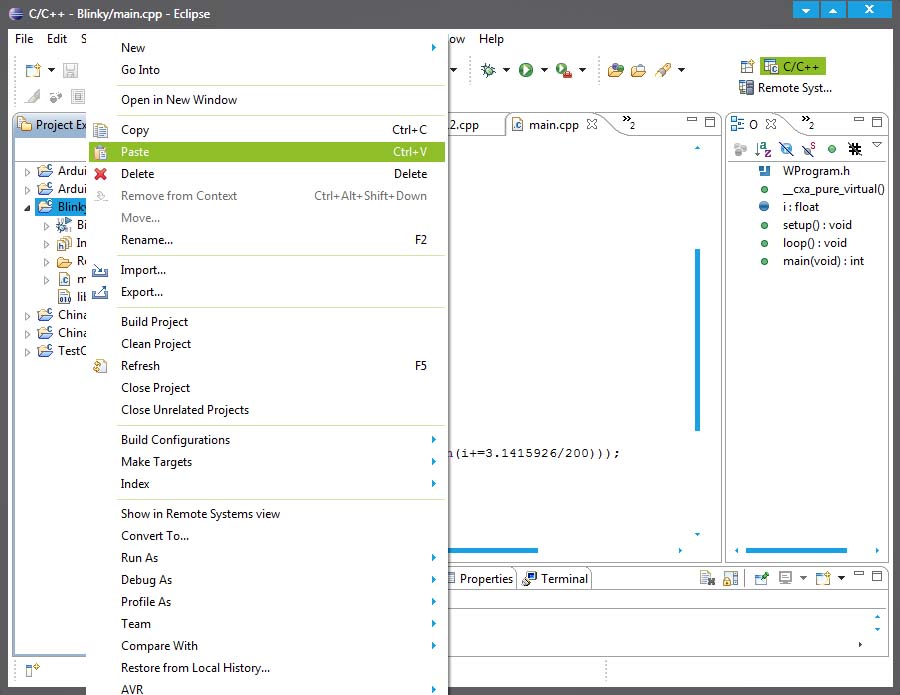Image resolution: width=900 pixels, height=695 pixels.
Task: Click the Search flashlight toolbar icon
Action: (664, 70)
